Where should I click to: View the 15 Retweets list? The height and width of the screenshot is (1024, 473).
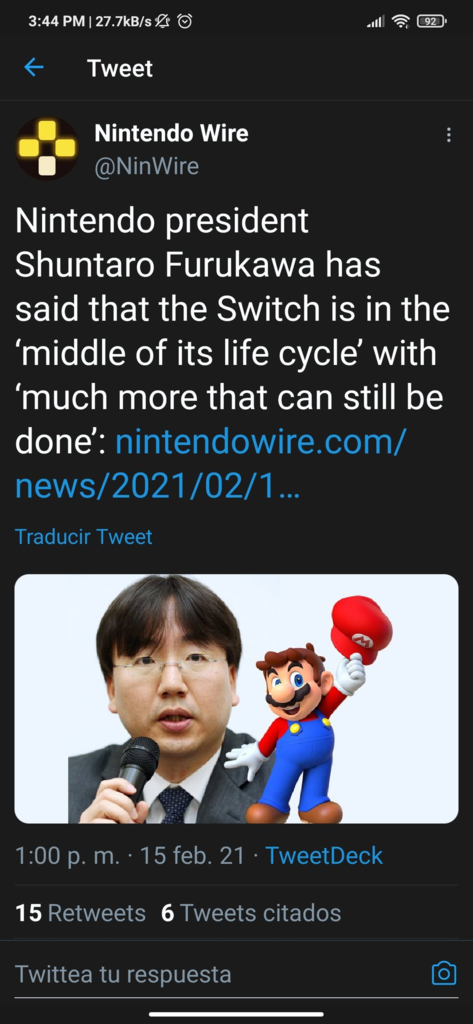[x=80, y=912]
